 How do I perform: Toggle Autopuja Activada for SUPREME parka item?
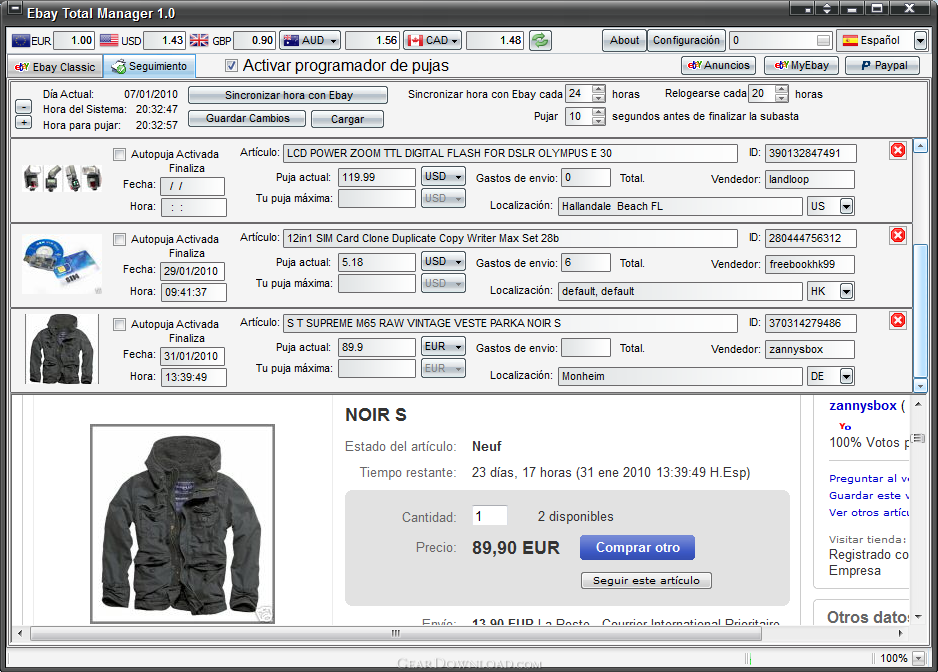[120, 324]
